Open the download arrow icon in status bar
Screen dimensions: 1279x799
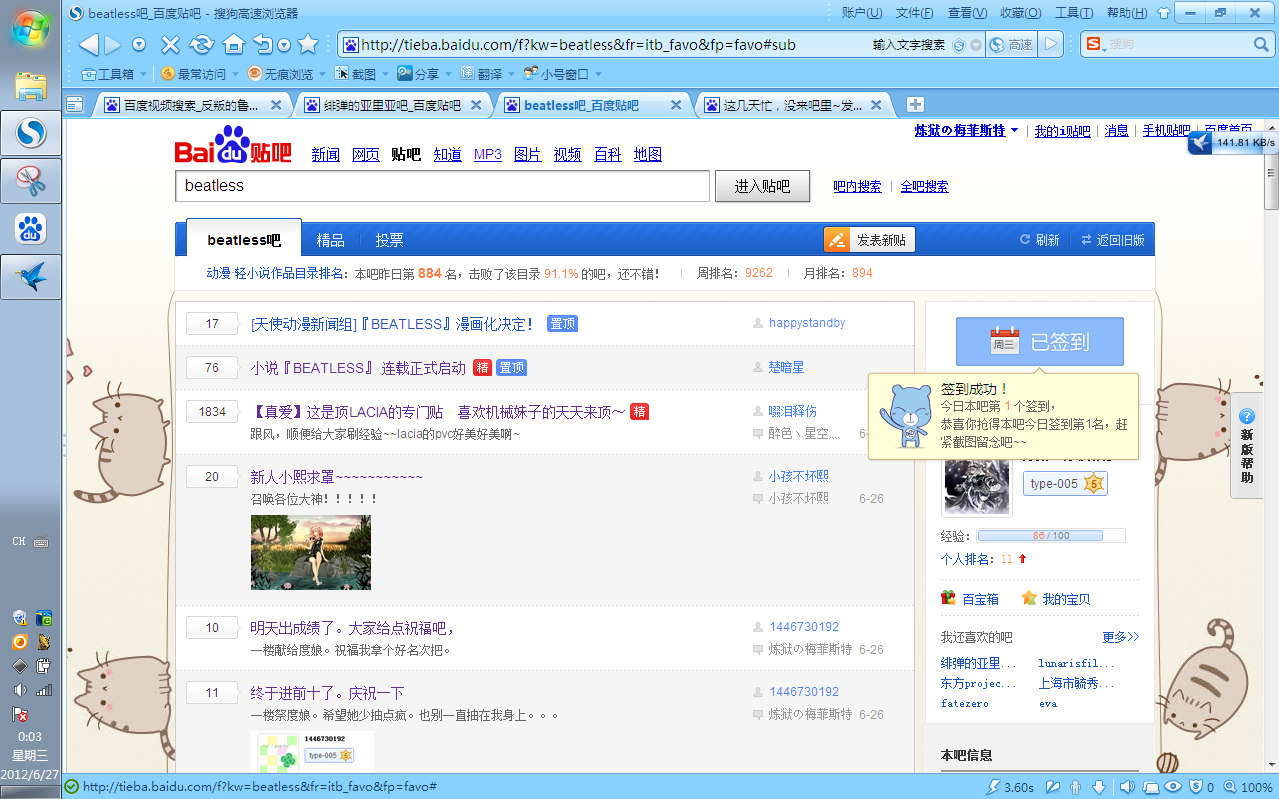[x=1099, y=787]
